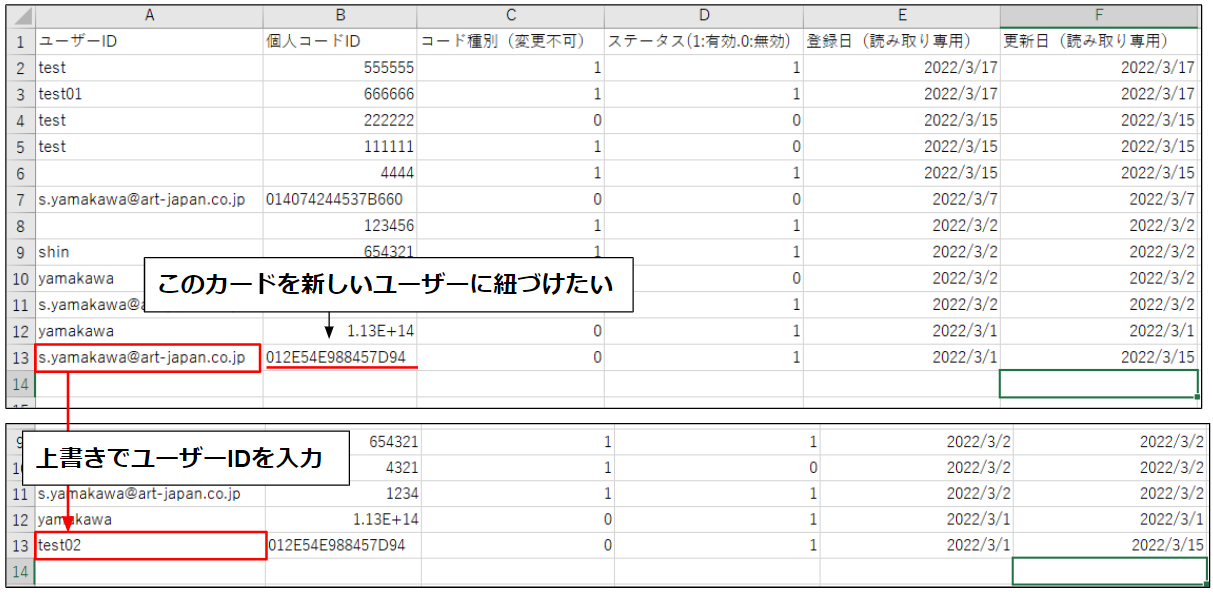This screenshot has height=600, width=1213.
Task: Click the select-all corner triangle
Action: pyautogui.click(x=20, y=16)
